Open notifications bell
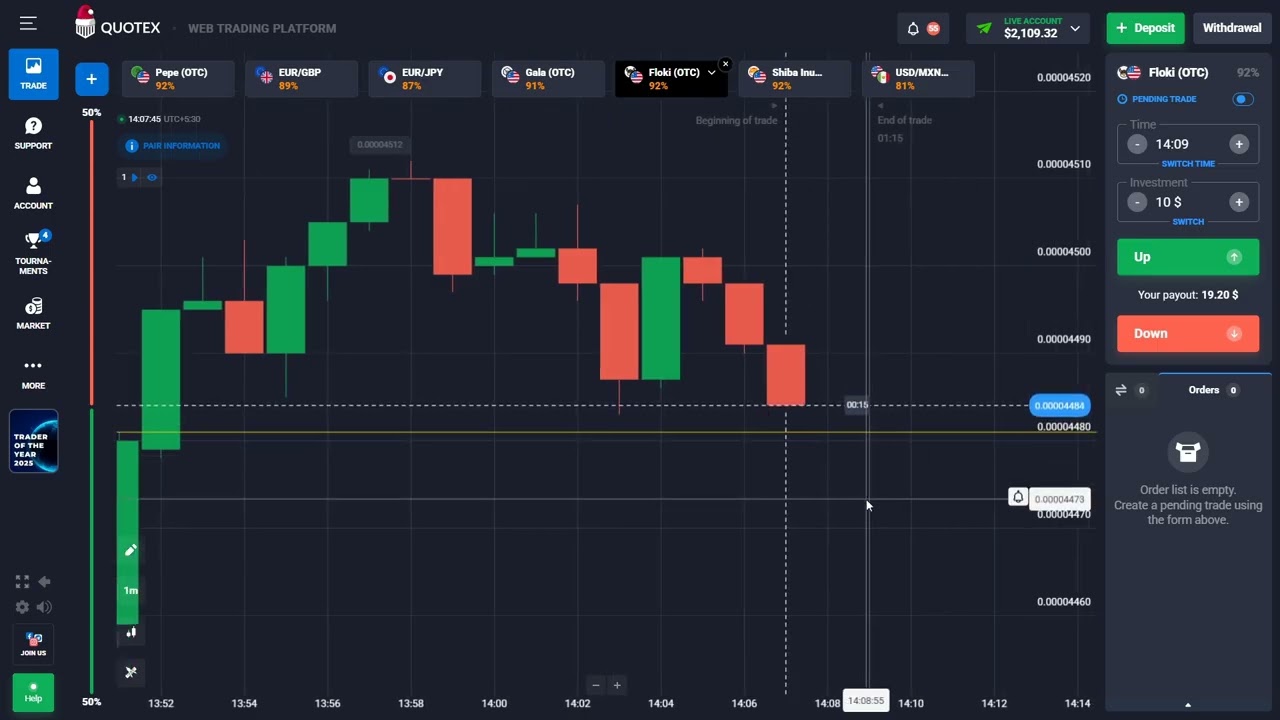The image size is (1280, 720). coord(913,28)
